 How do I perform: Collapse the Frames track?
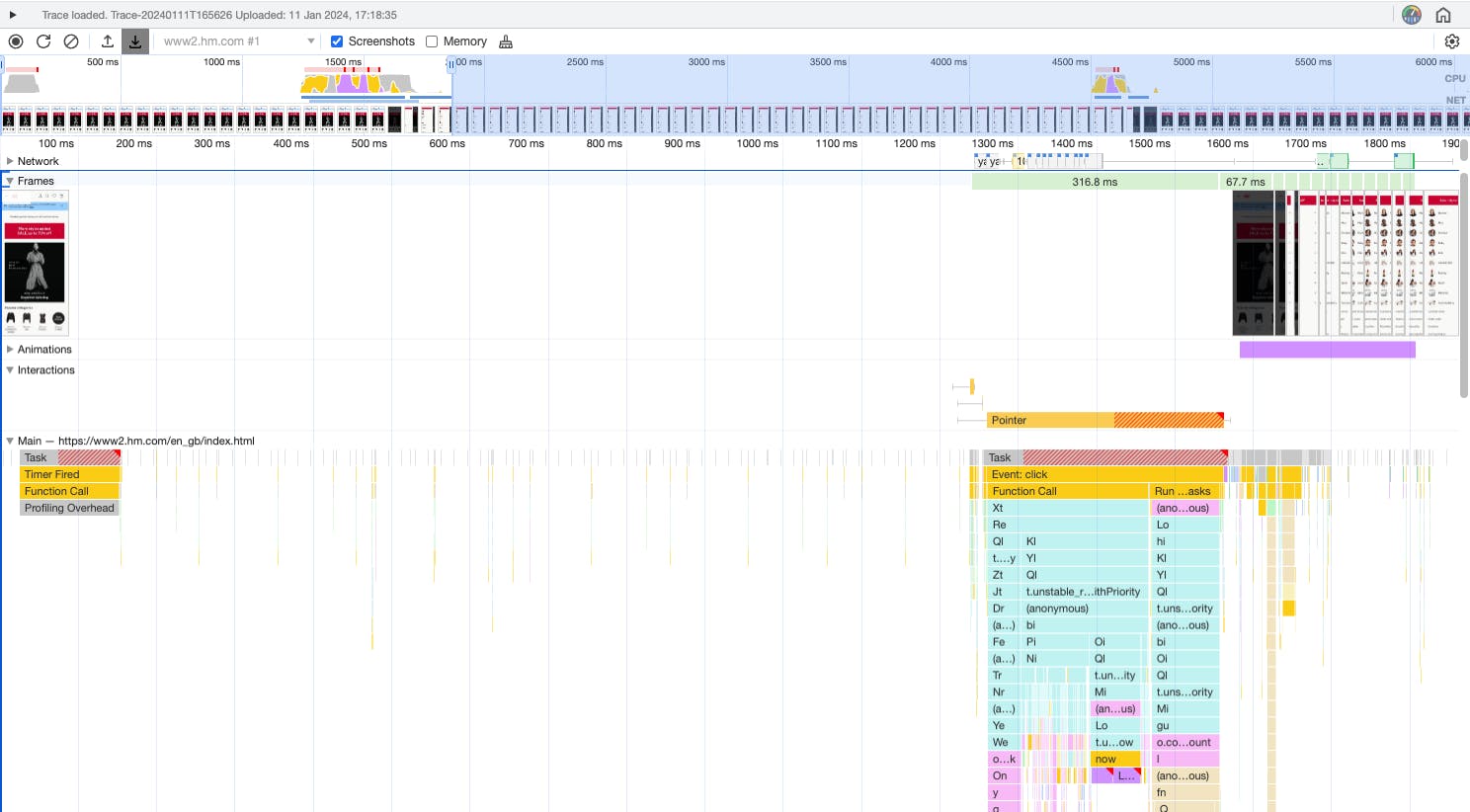pos(11,181)
